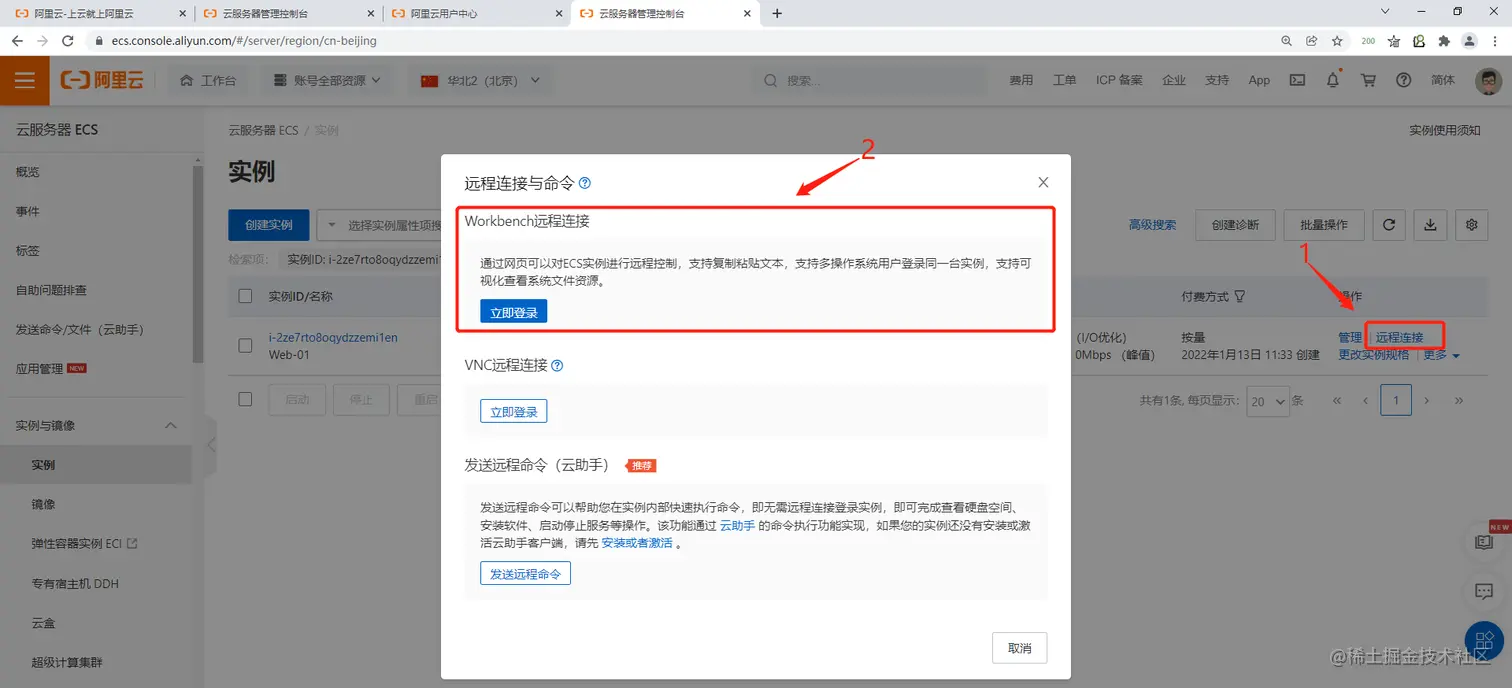1512x688 pixels.
Task: Click the browser reload button
Action: pyautogui.click(x=67, y=41)
